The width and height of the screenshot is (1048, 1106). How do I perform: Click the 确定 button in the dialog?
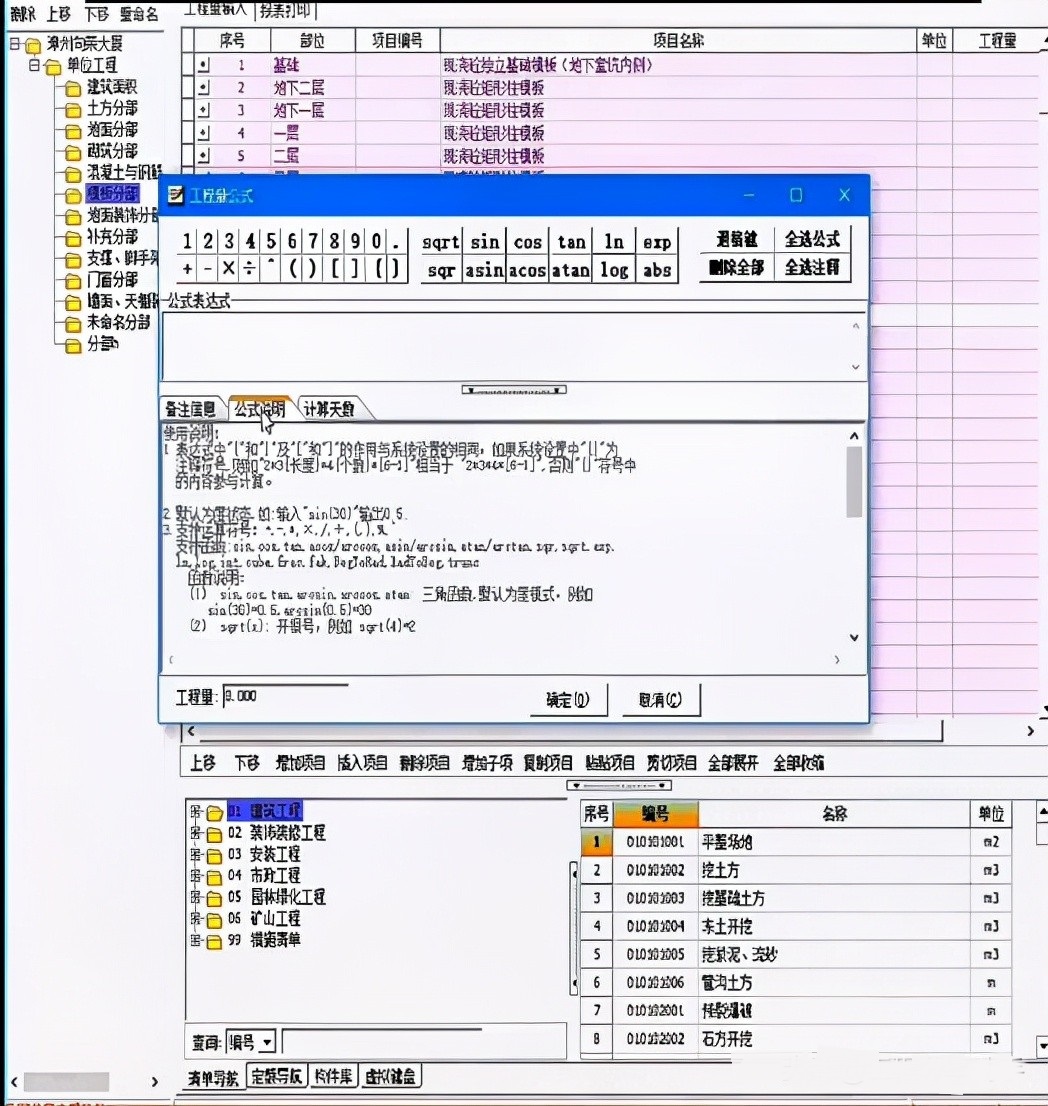568,700
